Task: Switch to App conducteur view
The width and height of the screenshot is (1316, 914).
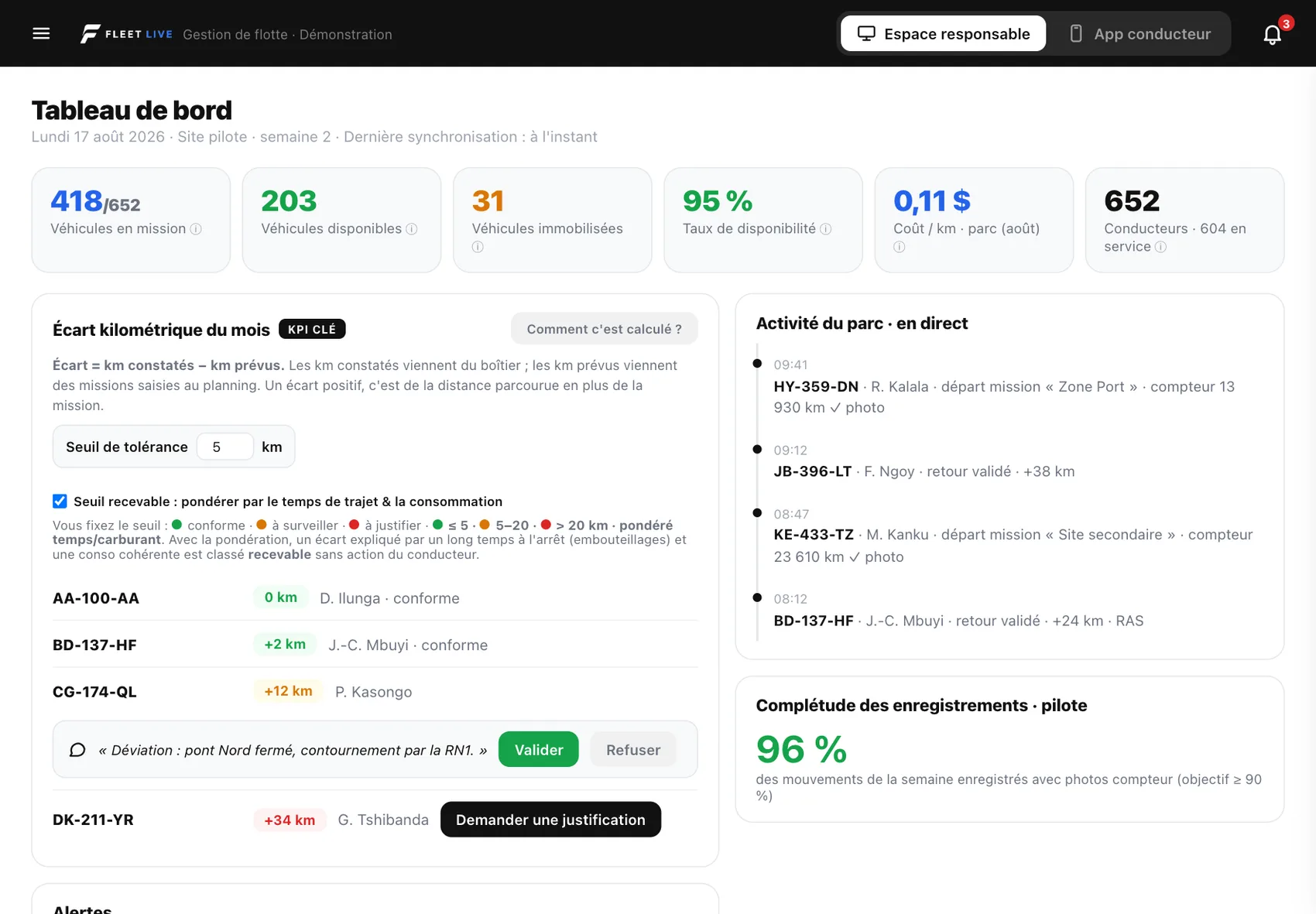Action: tap(1140, 34)
